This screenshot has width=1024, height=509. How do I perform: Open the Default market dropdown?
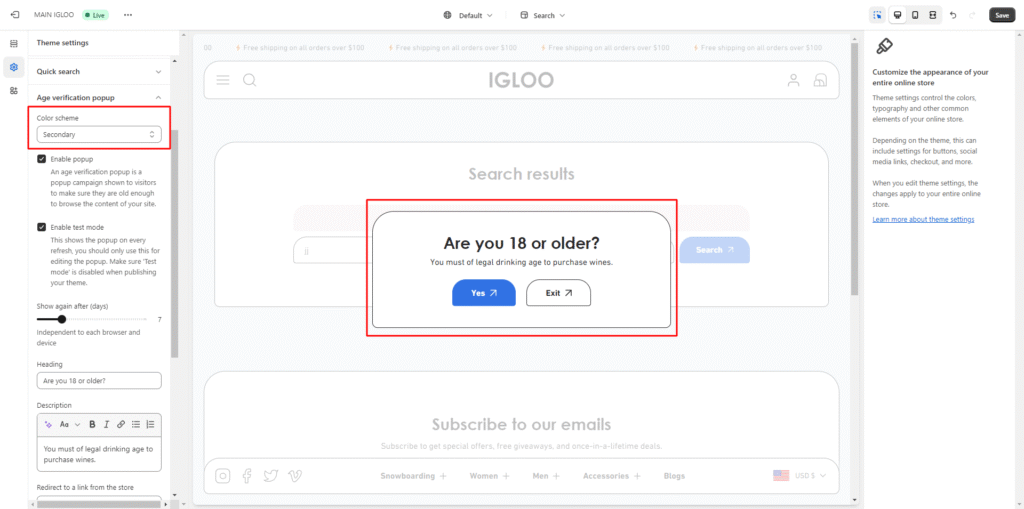pos(468,16)
